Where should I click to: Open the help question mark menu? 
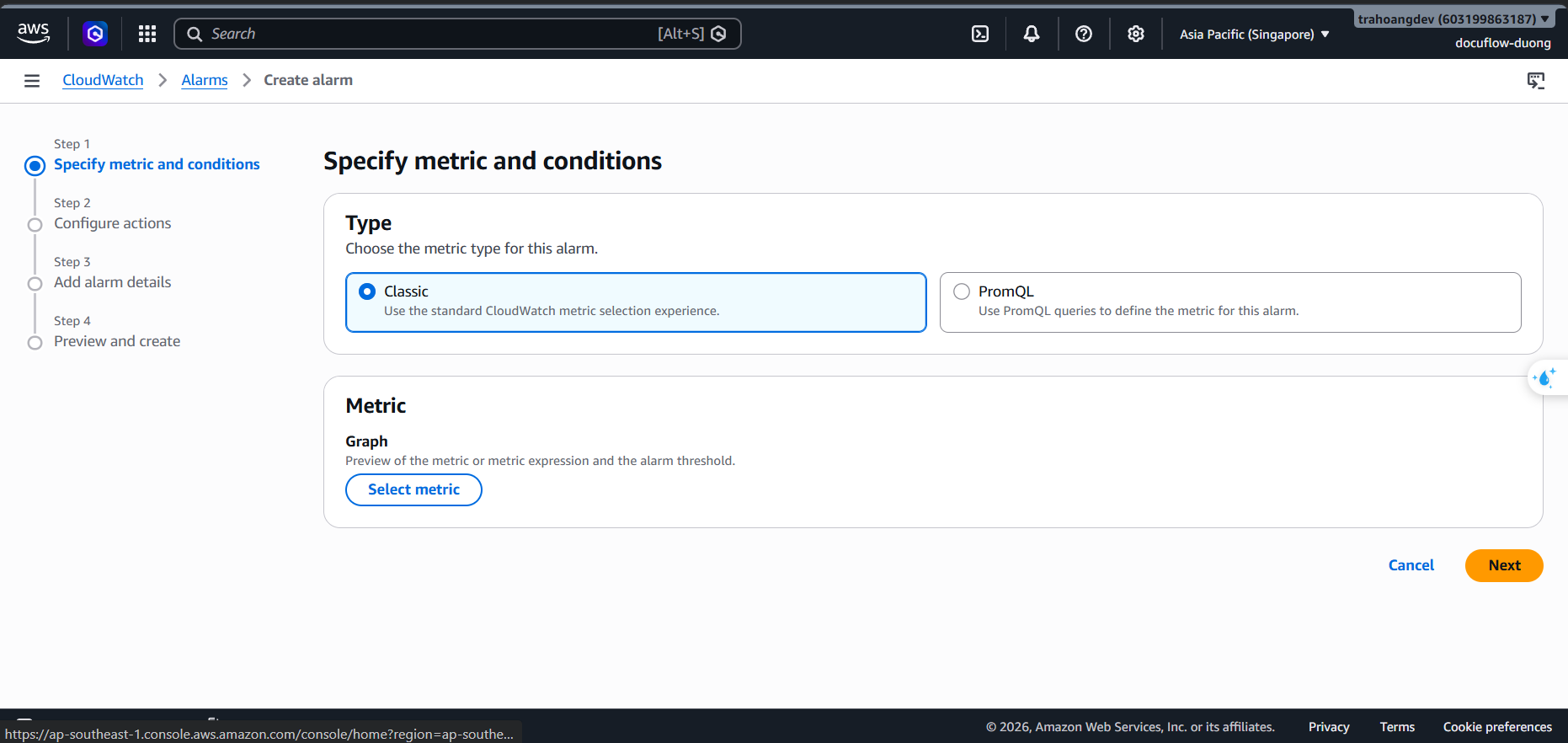point(1084,34)
